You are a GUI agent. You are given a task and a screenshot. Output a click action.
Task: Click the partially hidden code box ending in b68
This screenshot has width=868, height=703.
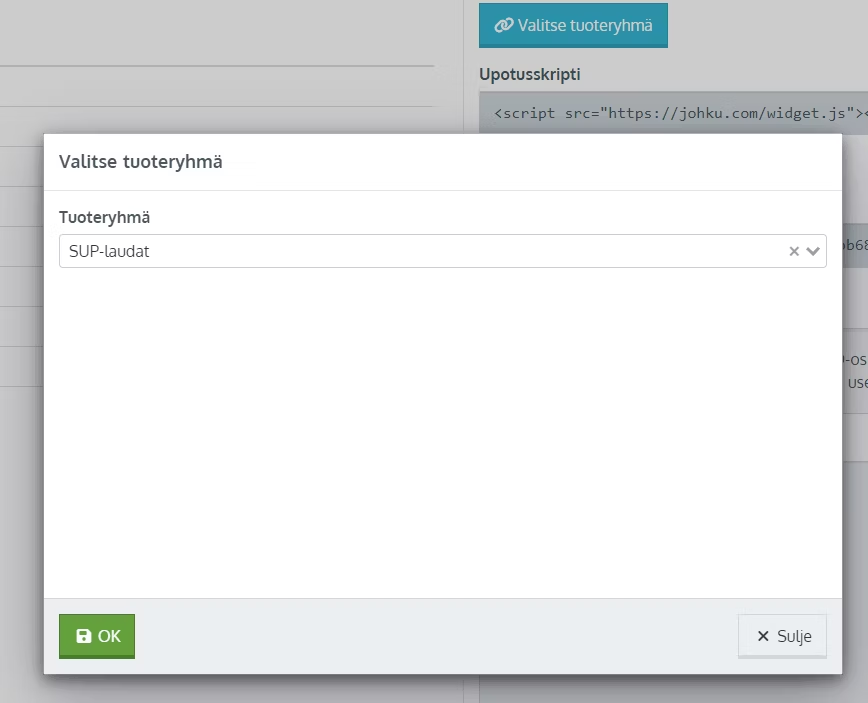click(855, 245)
